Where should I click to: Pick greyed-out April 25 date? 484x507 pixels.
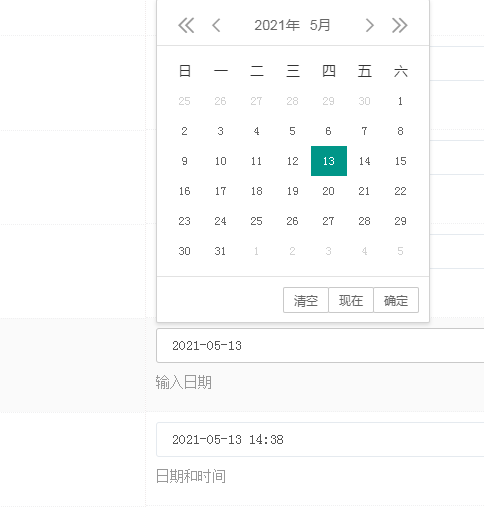pyautogui.click(x=184, y=101)
